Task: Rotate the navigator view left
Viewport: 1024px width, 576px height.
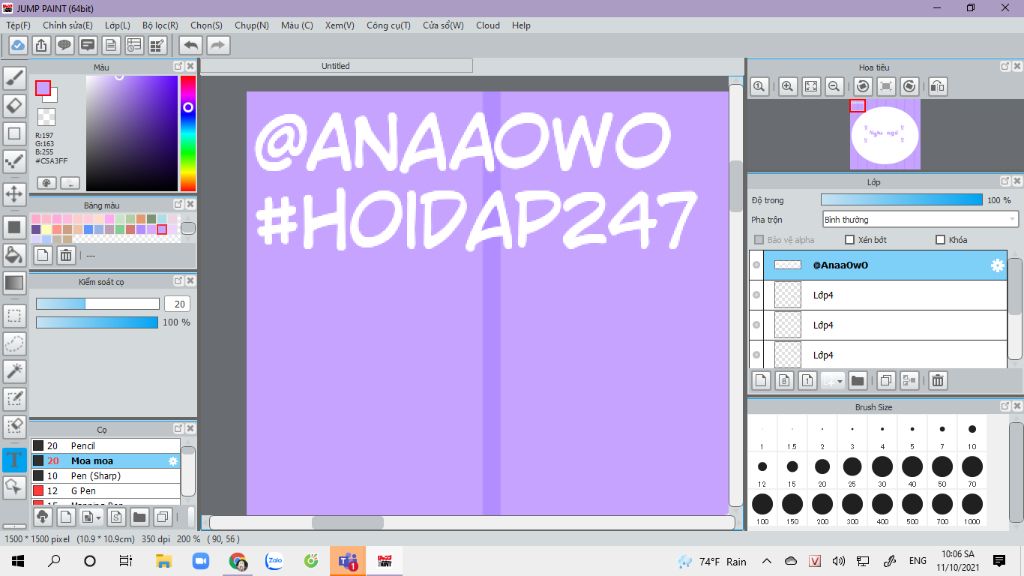Action: pyautogui.click(x=863, y=86)
